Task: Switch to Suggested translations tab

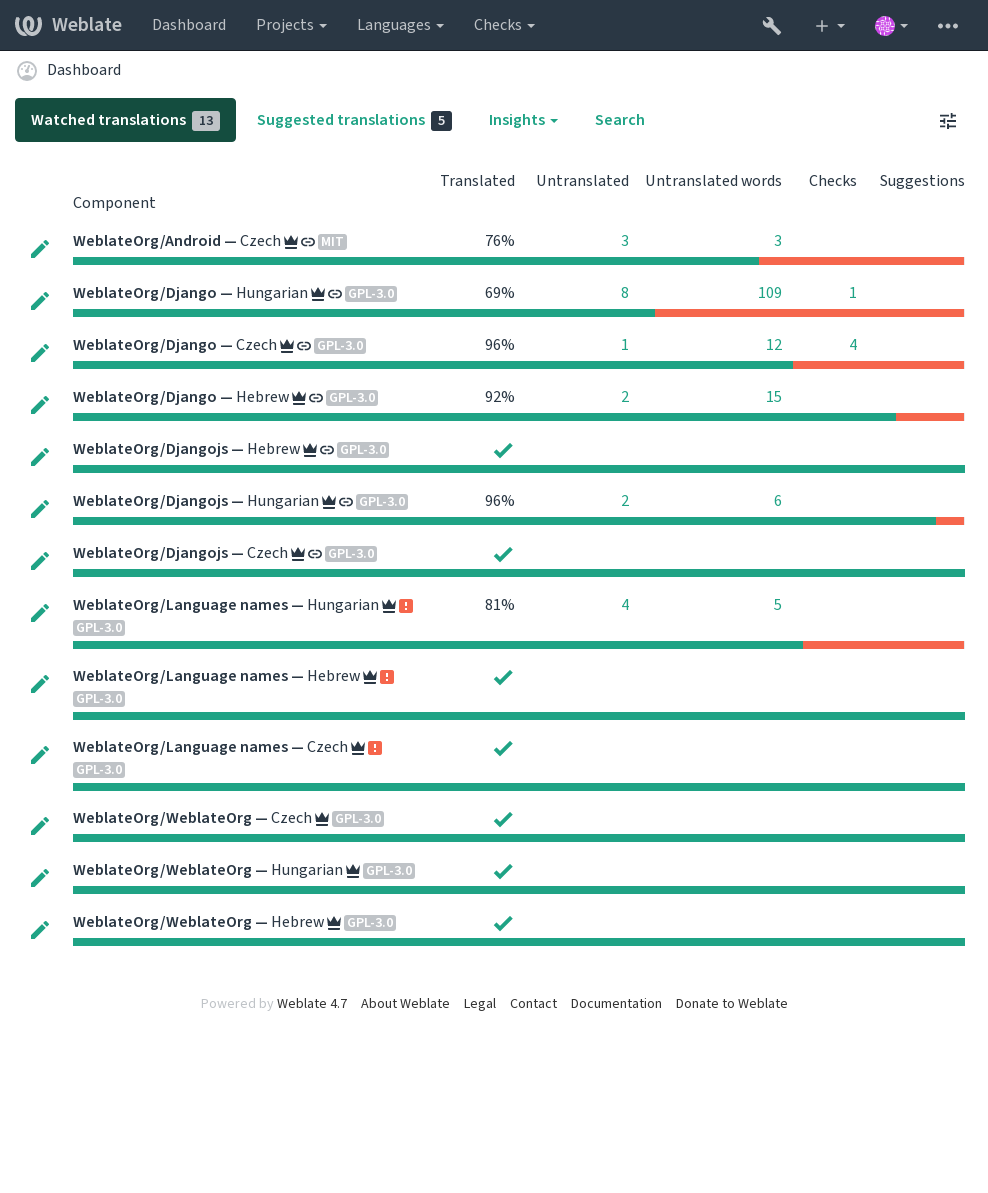Action: point(354,120)
